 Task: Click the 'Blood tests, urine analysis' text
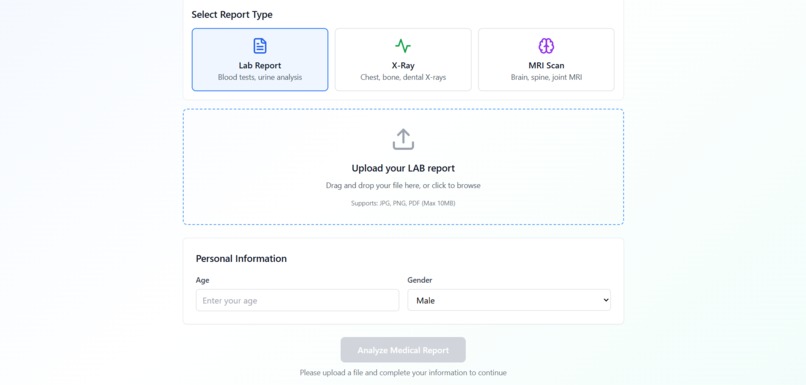pos(260,78)
